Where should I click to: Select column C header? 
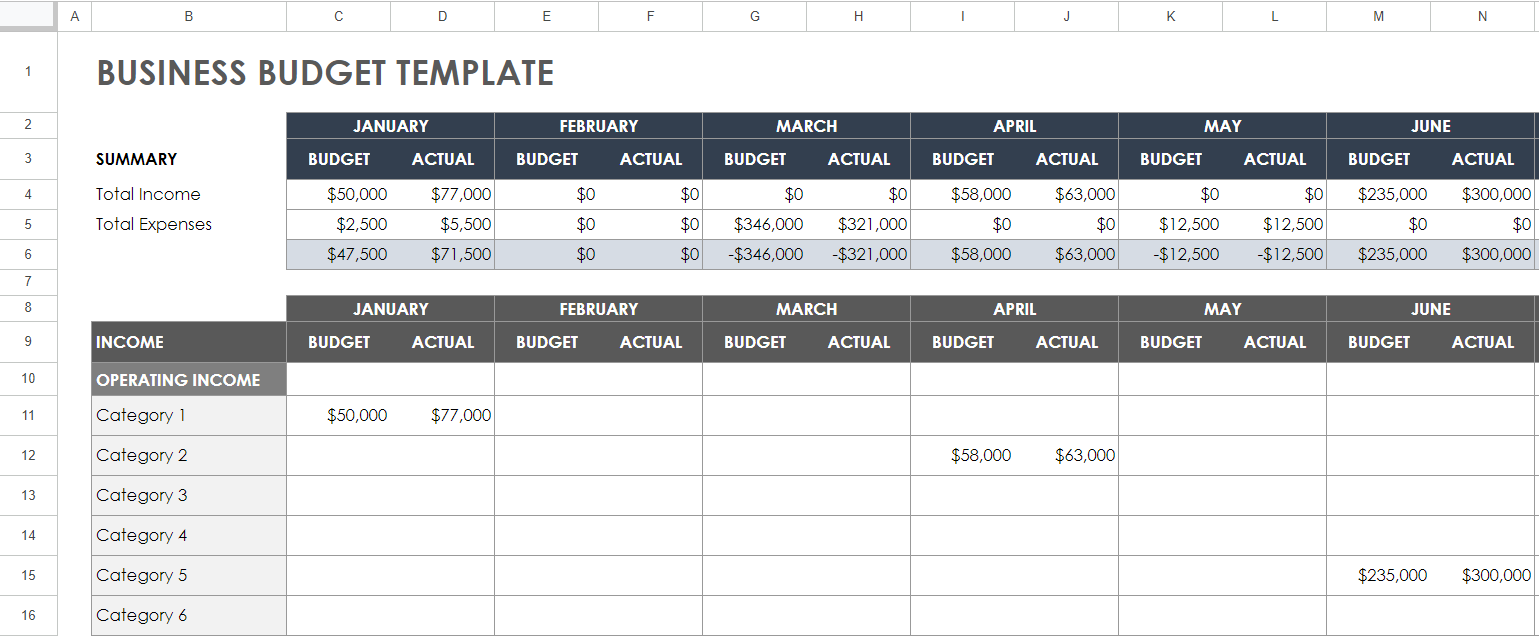(338, 16)
